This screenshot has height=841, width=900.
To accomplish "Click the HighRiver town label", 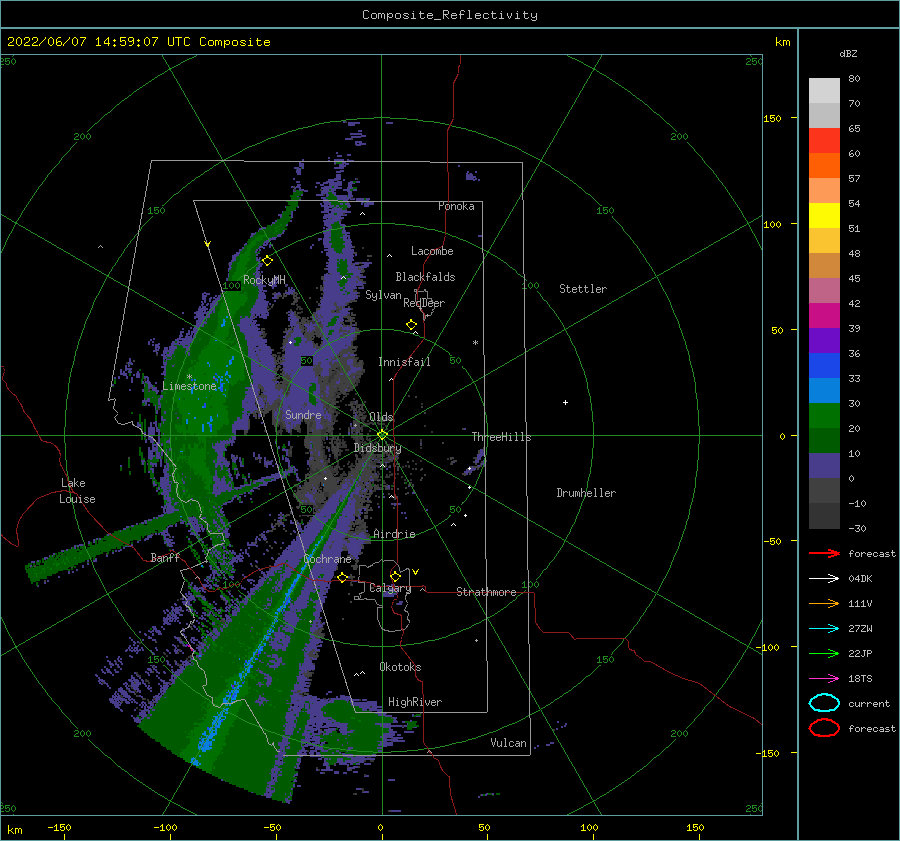I will click(x=415, y=702).
